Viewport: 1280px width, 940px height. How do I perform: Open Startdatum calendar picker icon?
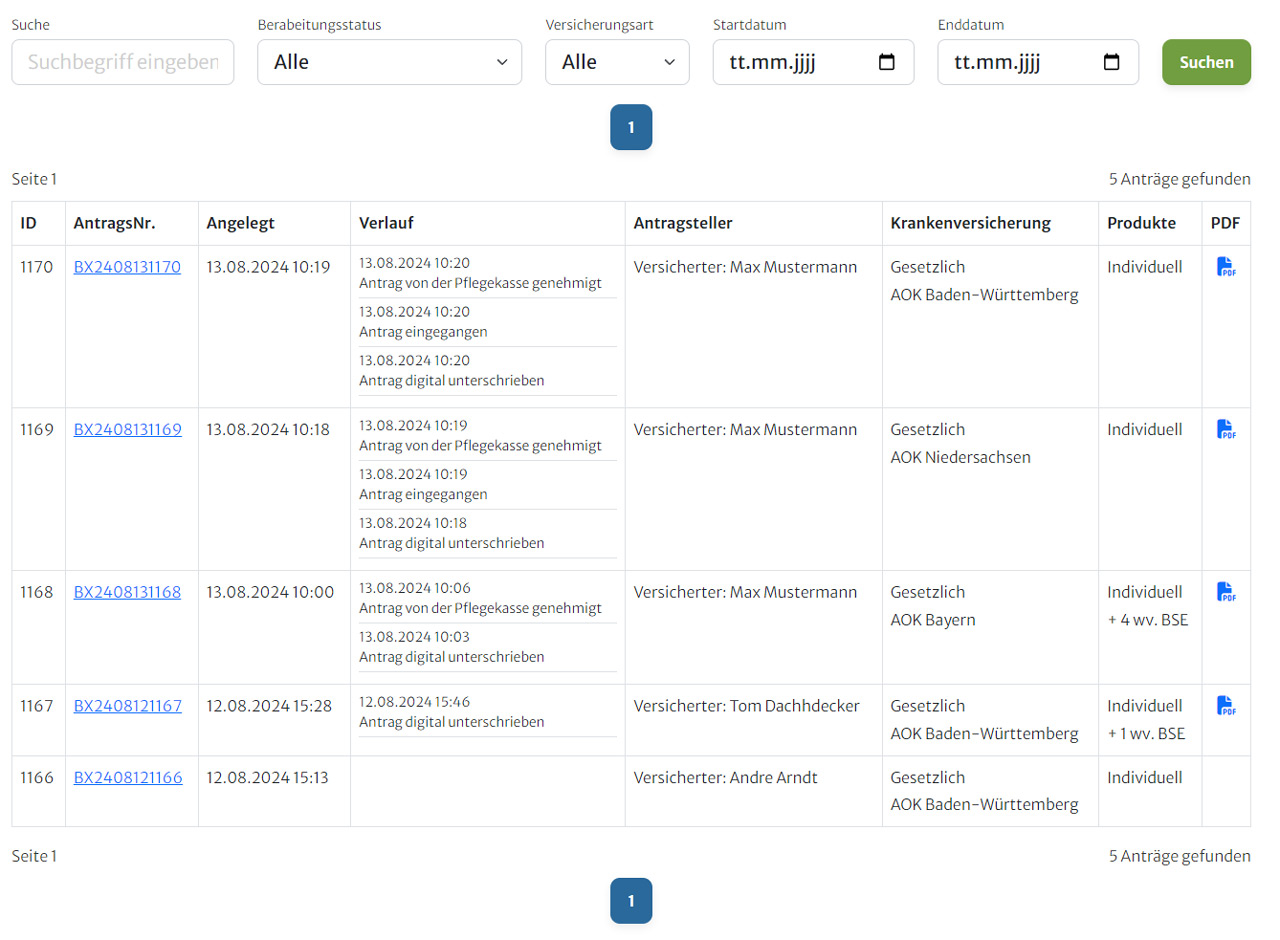click(886, 62)
